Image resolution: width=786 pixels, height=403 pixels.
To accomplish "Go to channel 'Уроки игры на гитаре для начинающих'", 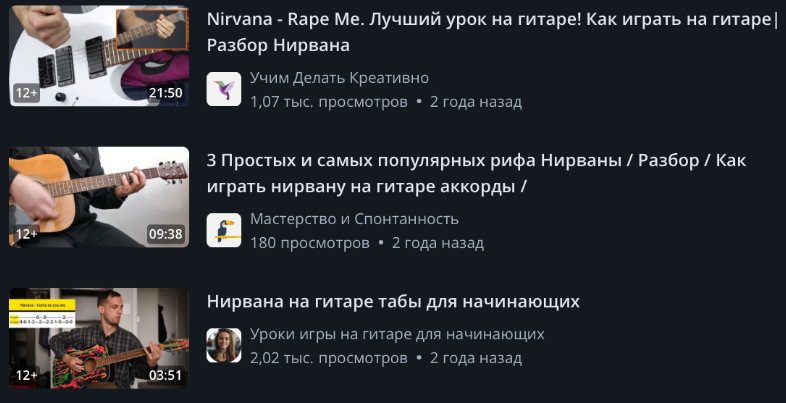I will (397, 334).
